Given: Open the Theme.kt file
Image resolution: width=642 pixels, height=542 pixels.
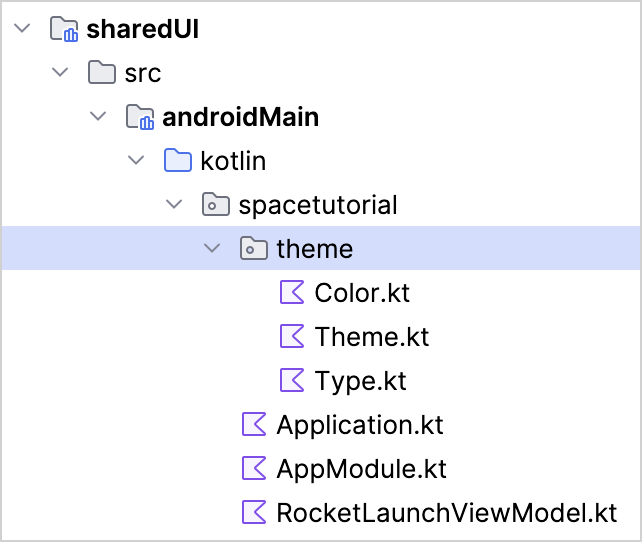Looking at the screenshot, I should coord(372,336).
